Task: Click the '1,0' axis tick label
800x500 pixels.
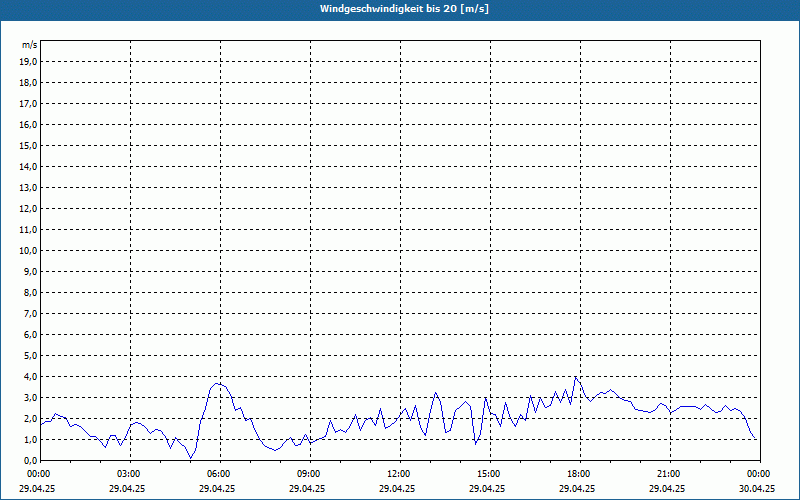Action: pos(32,439)
